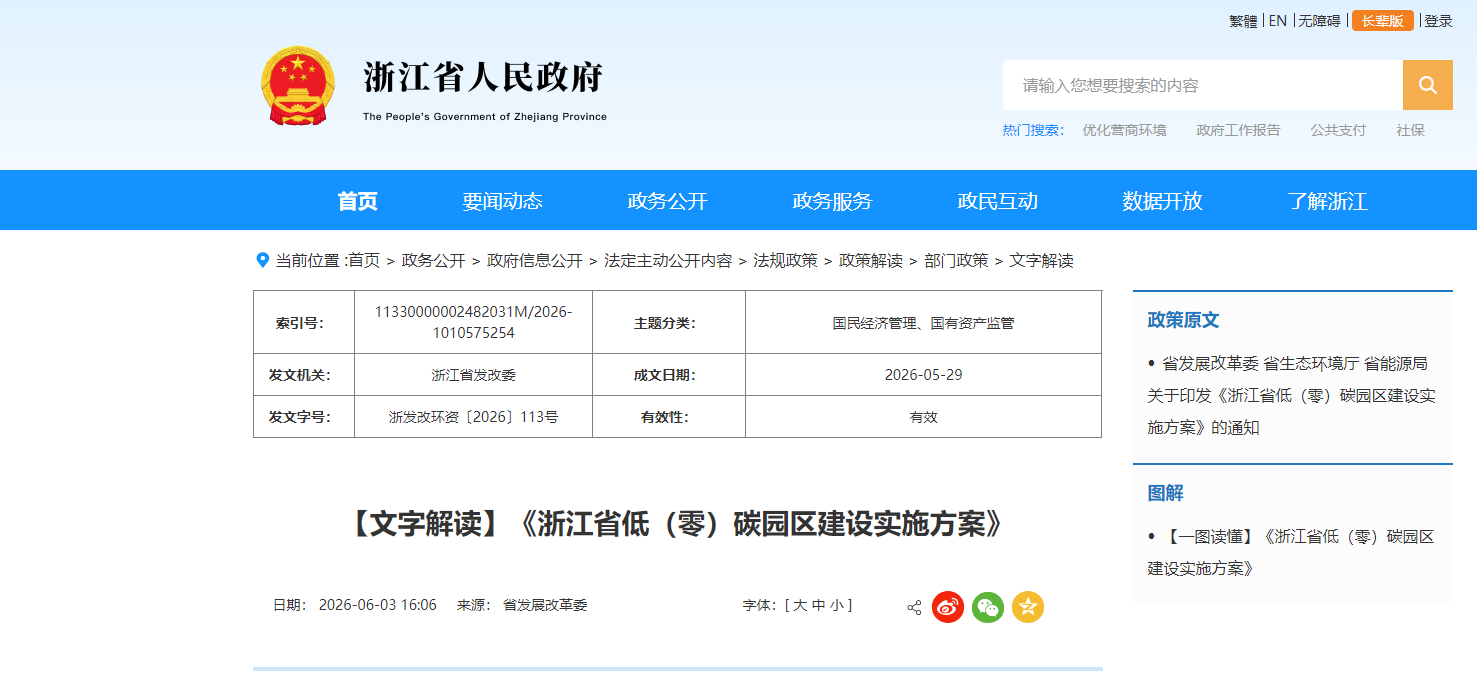The width and height of the screenshot is (1477, 697).
Task: Enable the 长辈版 elder mode
Action: point(1383,21)
